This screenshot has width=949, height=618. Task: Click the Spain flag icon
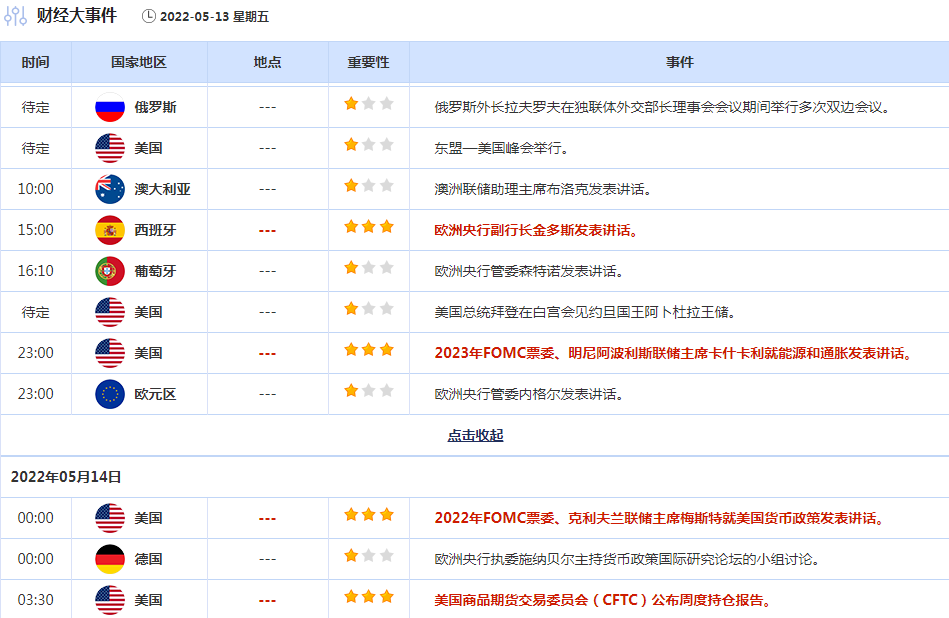click(x=109, y=230)
